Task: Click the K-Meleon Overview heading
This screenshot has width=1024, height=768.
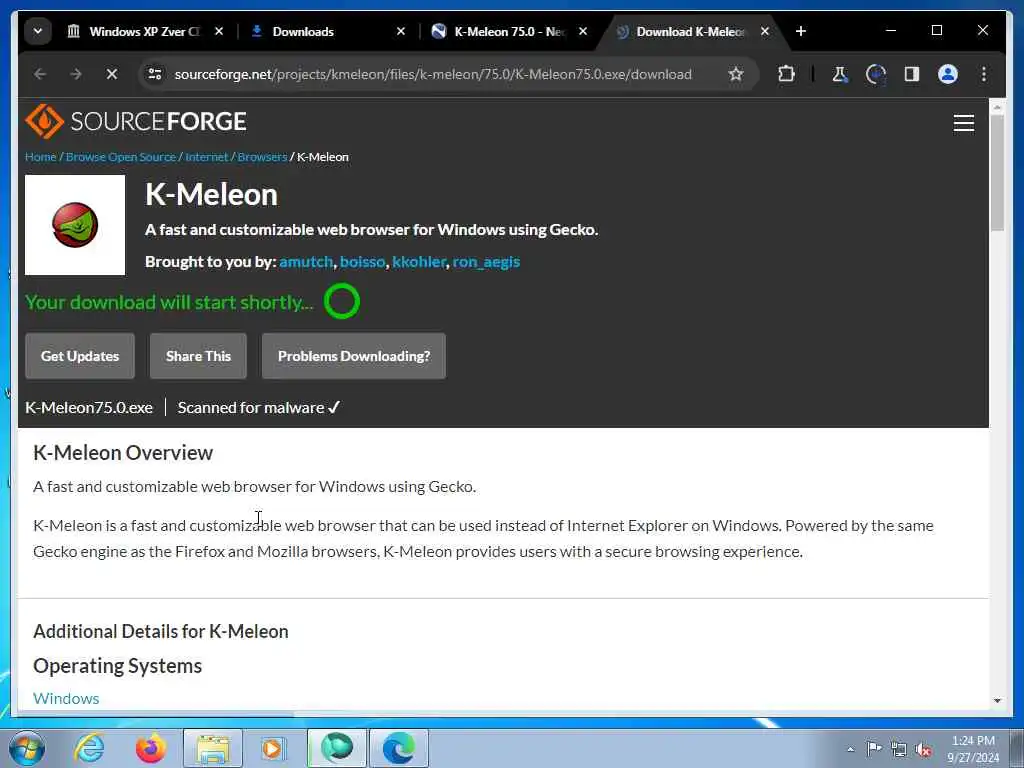Action: coord(123,453)
